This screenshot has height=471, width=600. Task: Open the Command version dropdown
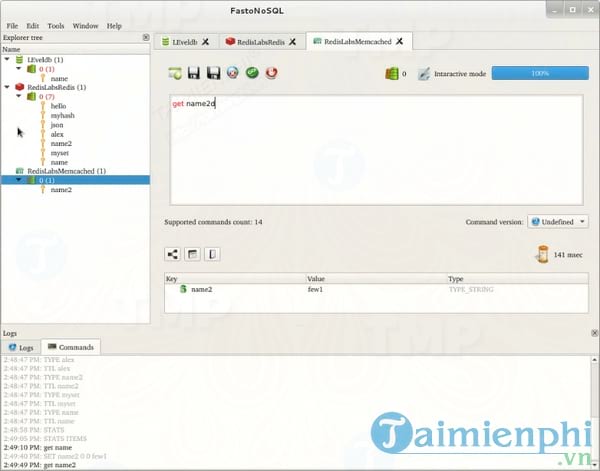tap(557, 222)
